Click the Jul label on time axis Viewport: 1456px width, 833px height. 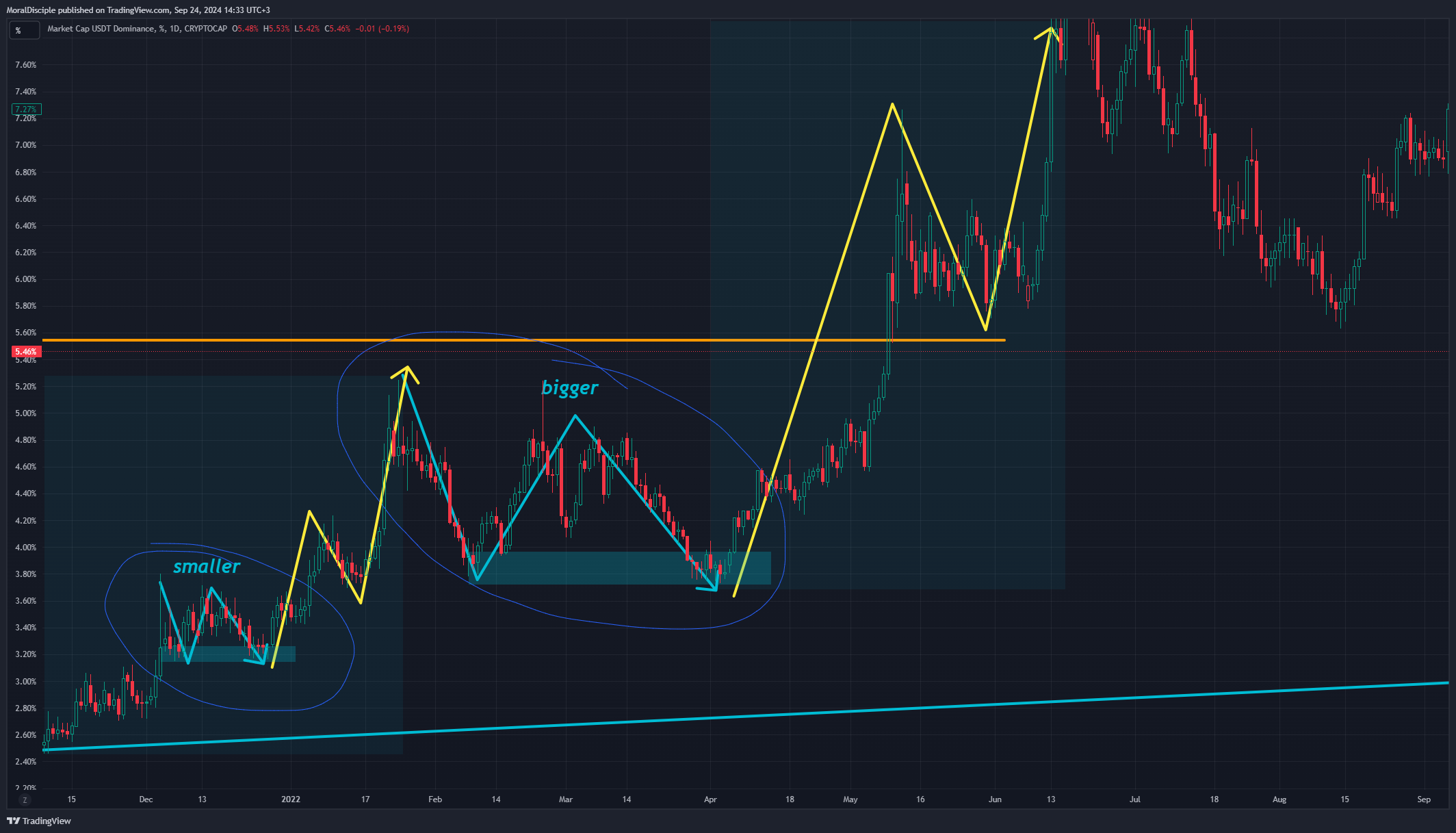(1135, 799)
